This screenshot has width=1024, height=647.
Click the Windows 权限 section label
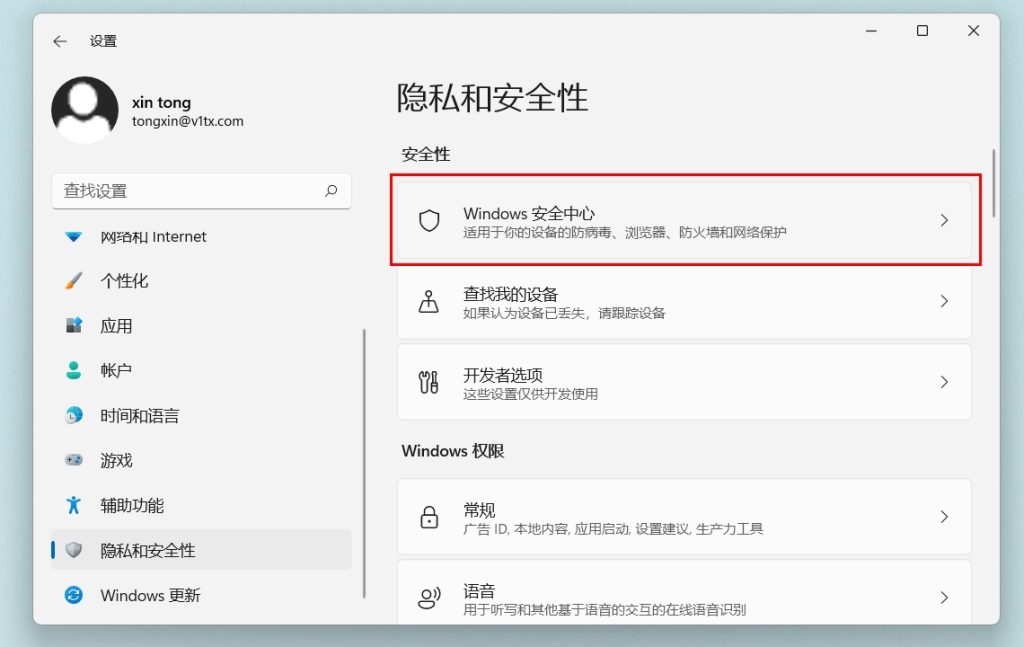pos(453,451)
